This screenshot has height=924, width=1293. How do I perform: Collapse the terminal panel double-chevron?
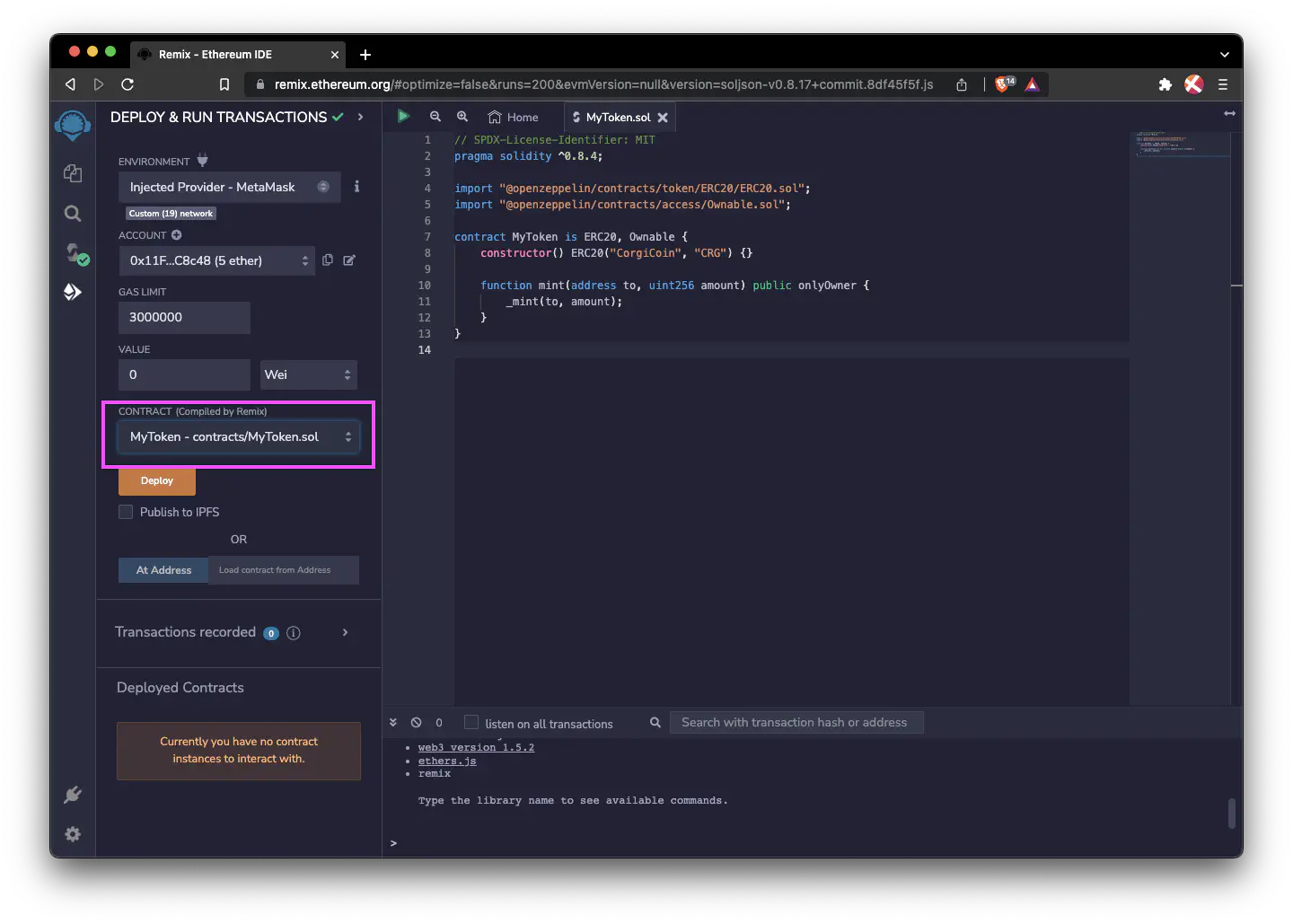pos(393,722)
